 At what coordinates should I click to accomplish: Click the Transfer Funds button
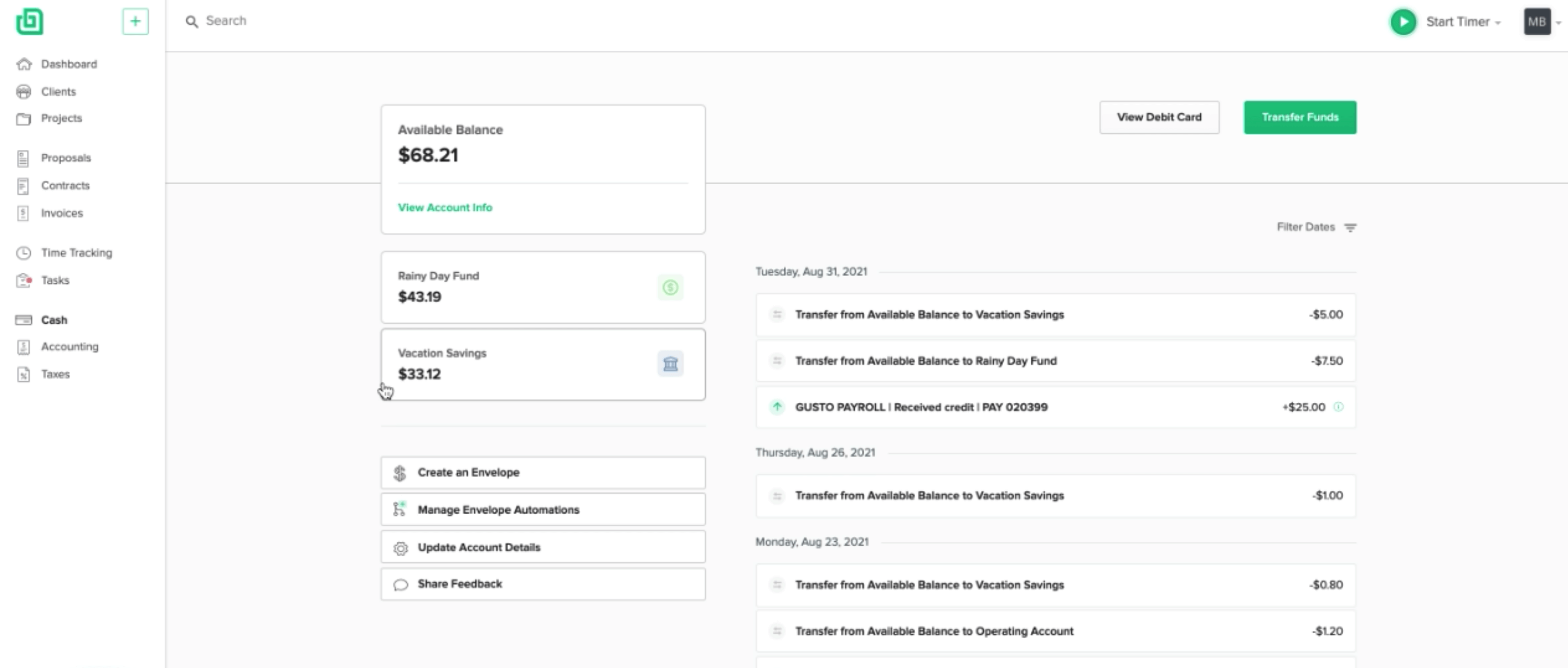point(1299,117)
